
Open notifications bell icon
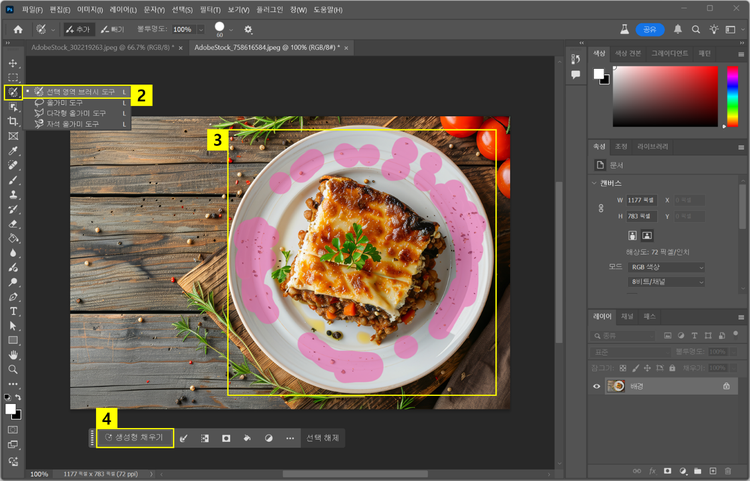pos(679,30)
